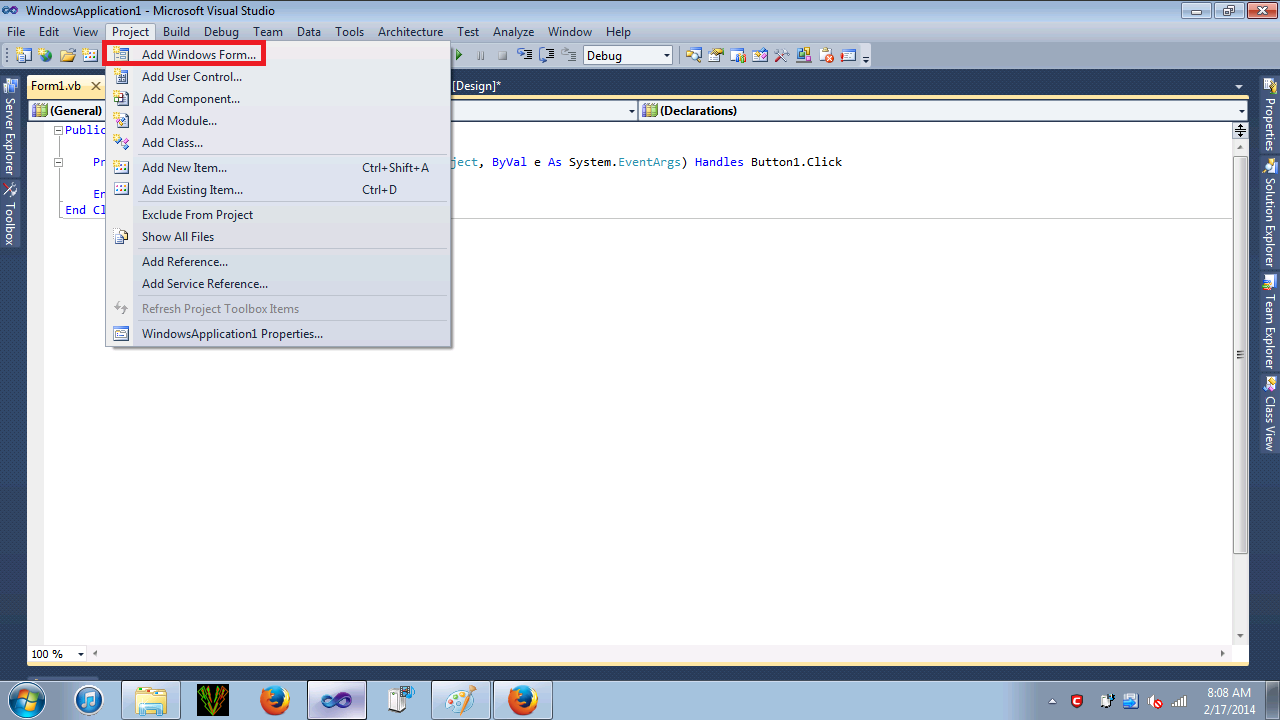Select Add Service Reference menu item

(x=279, y=284)
